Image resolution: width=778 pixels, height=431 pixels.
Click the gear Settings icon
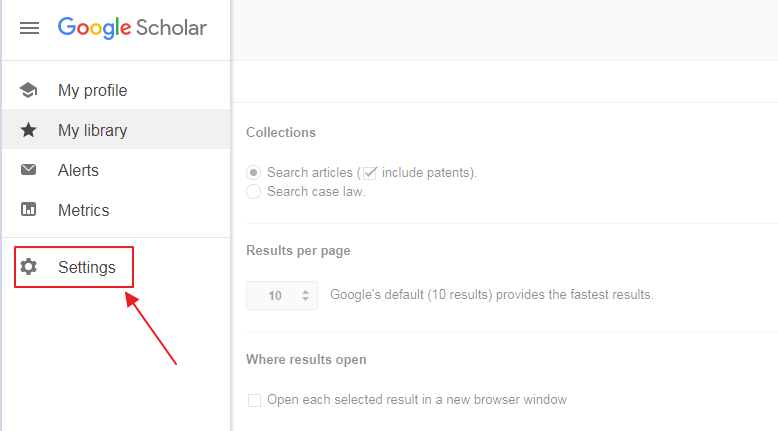tap(28, 267)
